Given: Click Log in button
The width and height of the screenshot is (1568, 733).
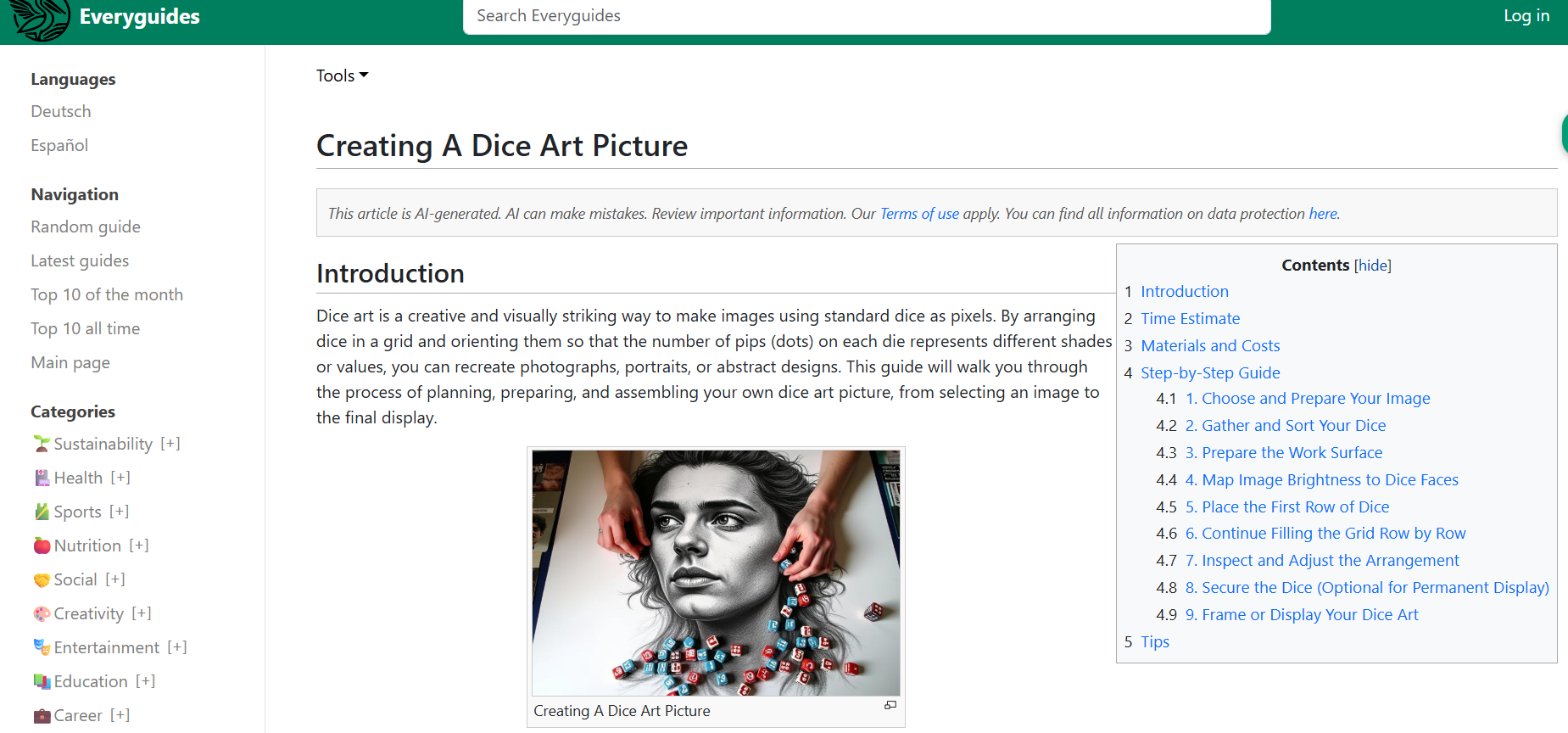Looking at the screenshot, I should 1526,15.
